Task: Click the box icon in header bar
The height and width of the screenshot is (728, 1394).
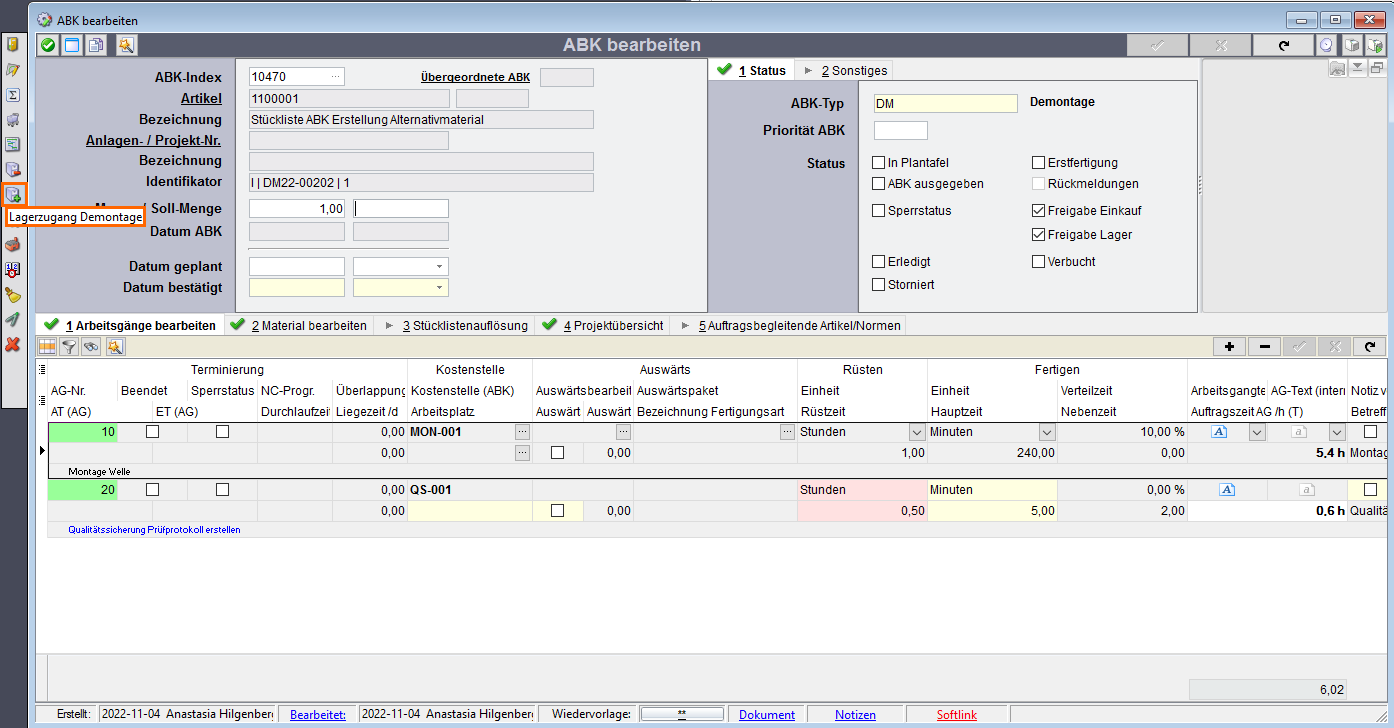Action: click(x=1352, y=45)
